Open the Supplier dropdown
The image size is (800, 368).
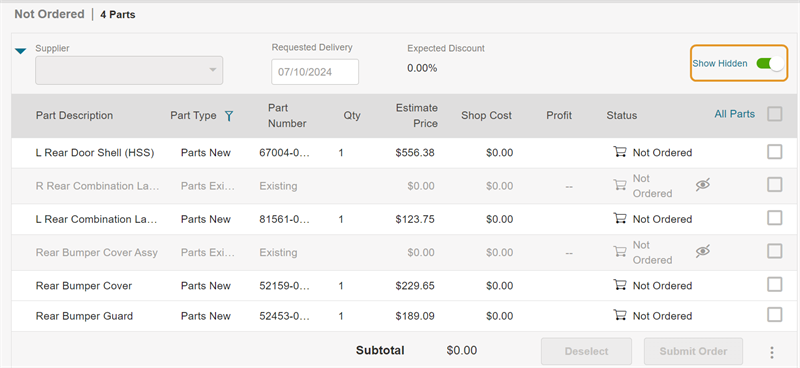pos(129,70)
